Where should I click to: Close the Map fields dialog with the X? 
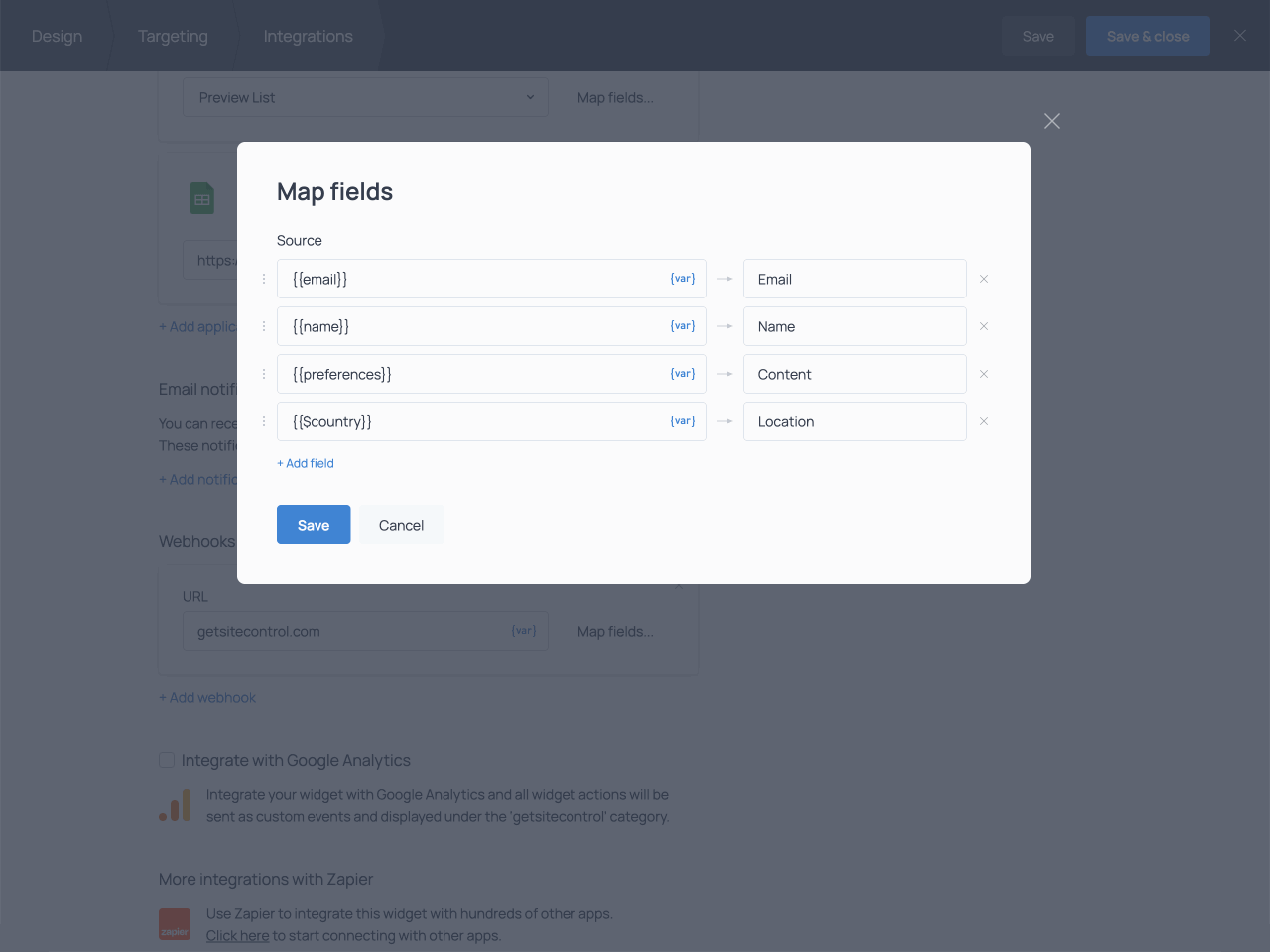(1052, 121)
